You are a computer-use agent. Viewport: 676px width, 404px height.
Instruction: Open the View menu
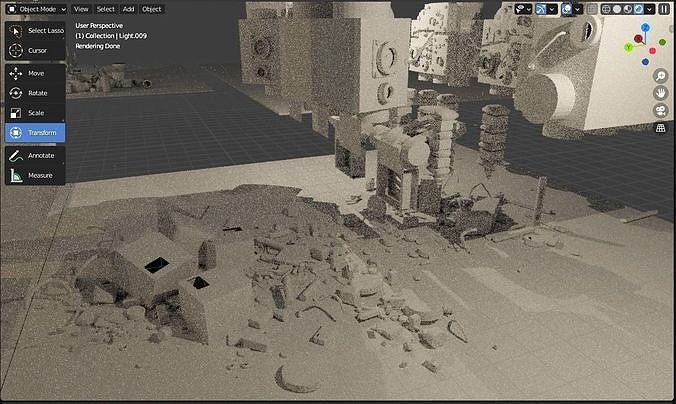(x=81, y=9)
